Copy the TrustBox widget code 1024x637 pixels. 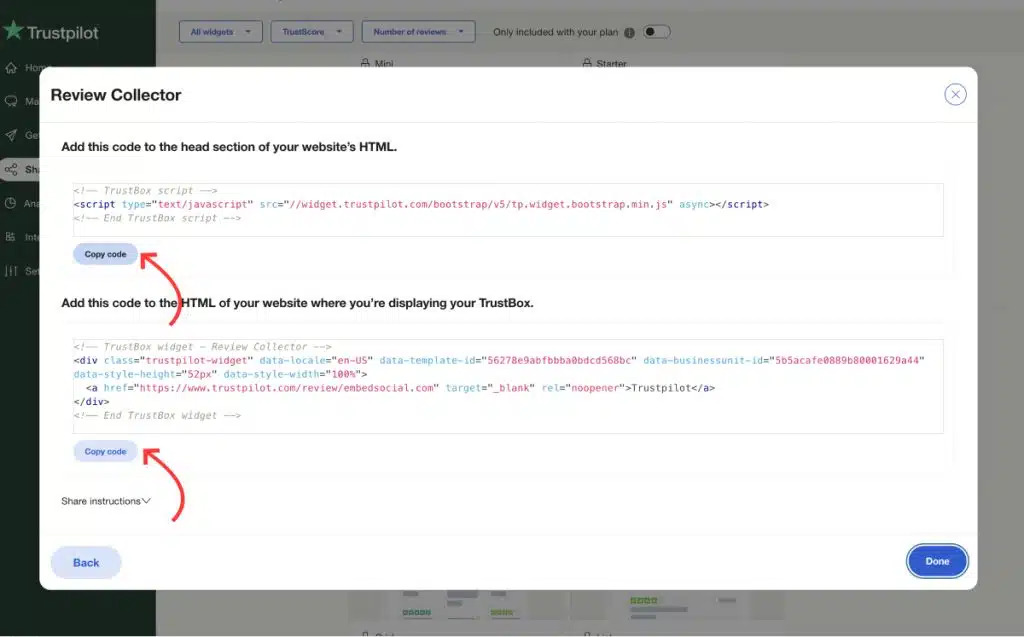pos(105,452)
